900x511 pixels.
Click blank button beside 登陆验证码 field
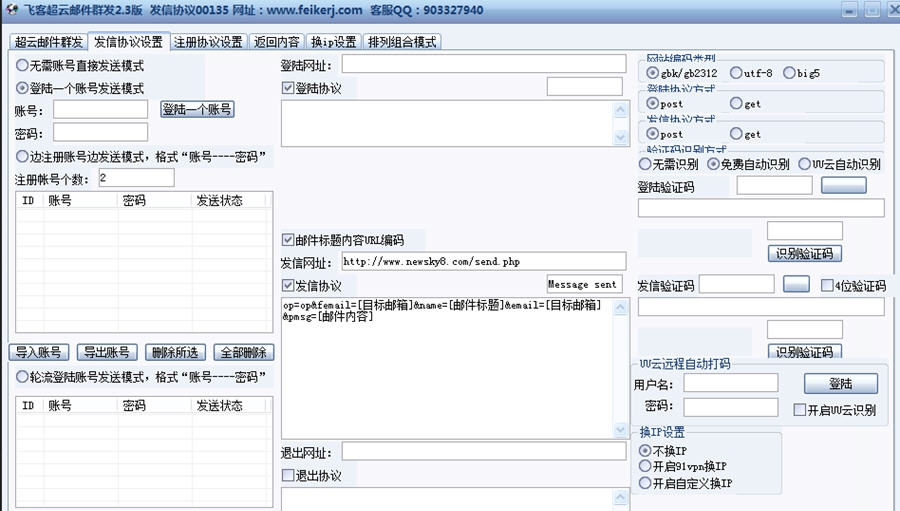(844, 185)
